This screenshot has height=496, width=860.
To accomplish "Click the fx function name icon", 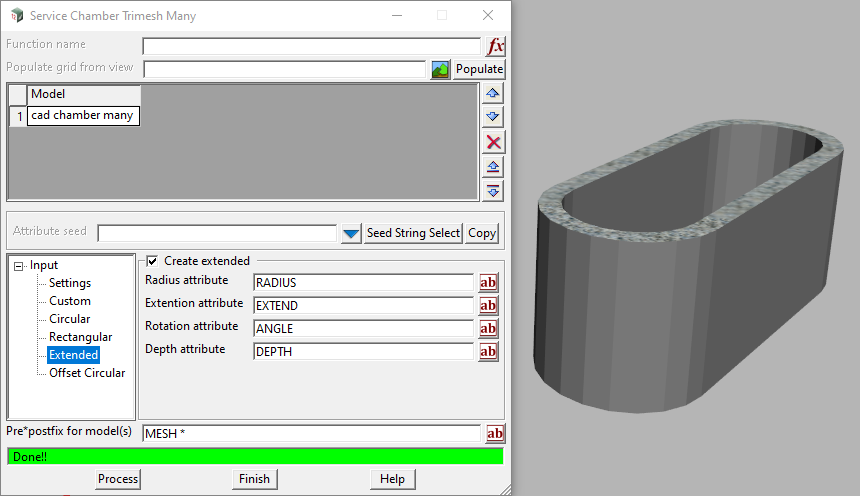I will click(495, 46).
